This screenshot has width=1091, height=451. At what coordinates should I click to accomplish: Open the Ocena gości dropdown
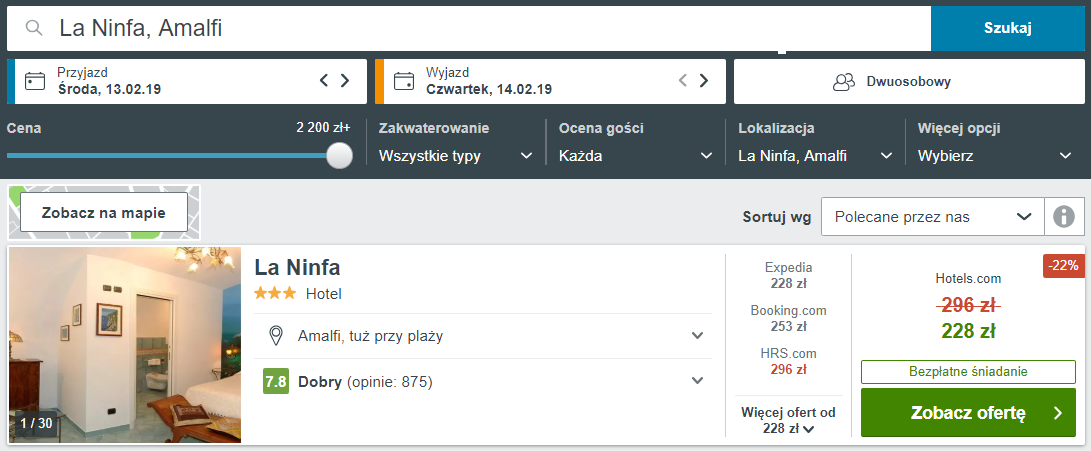(x=635, y=156)
